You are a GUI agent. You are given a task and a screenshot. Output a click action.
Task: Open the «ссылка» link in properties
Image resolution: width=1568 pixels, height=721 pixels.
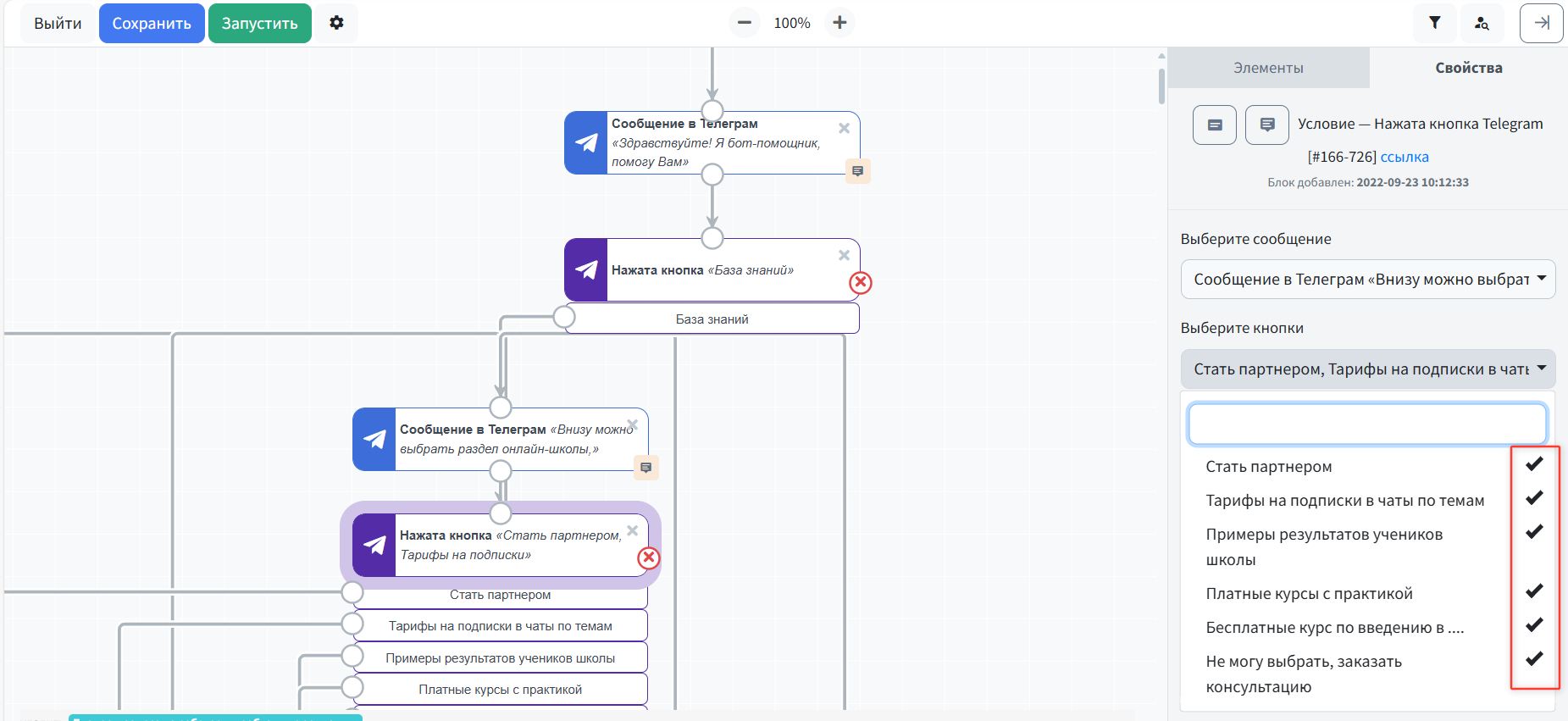coord(1404,157)
